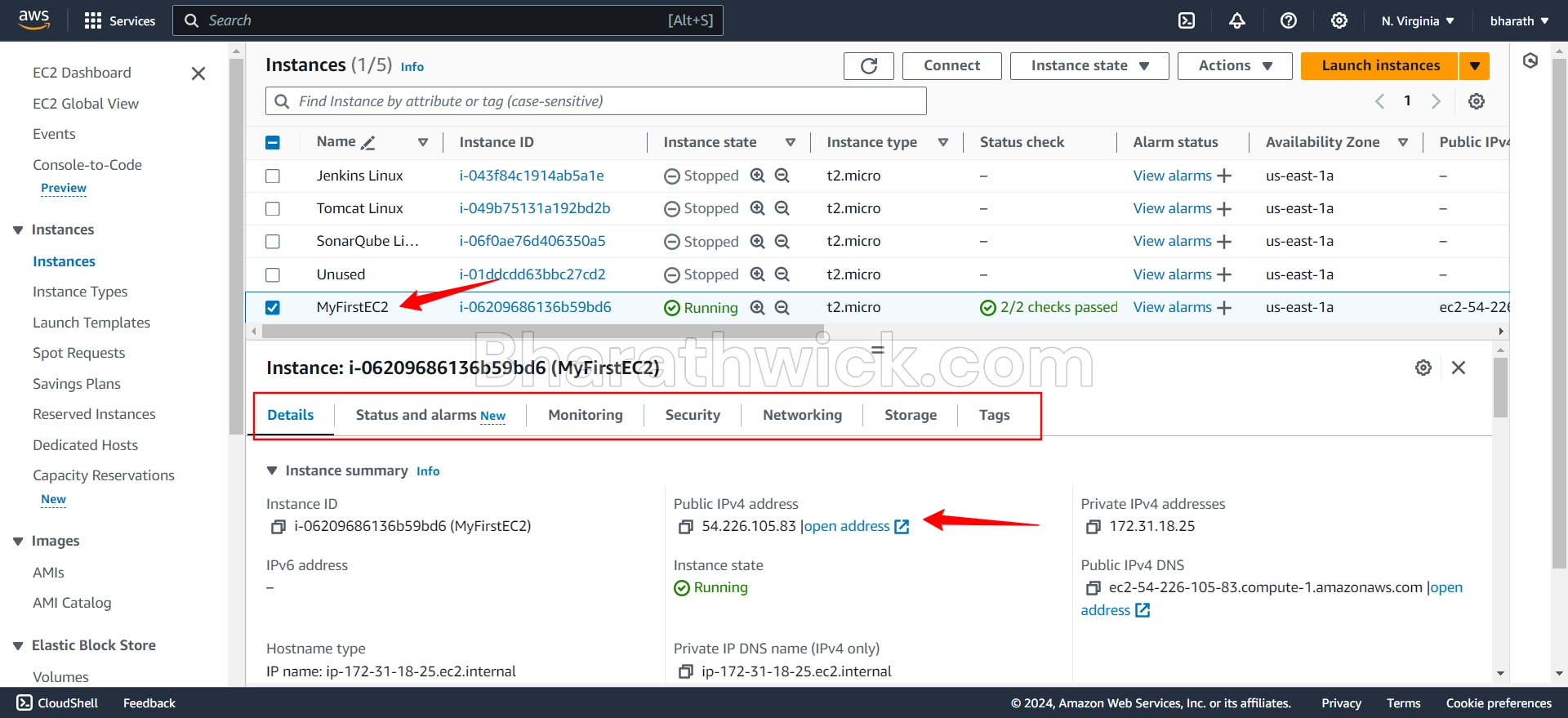
Task: Close the instance details panel
Action: coord(1459,368)
